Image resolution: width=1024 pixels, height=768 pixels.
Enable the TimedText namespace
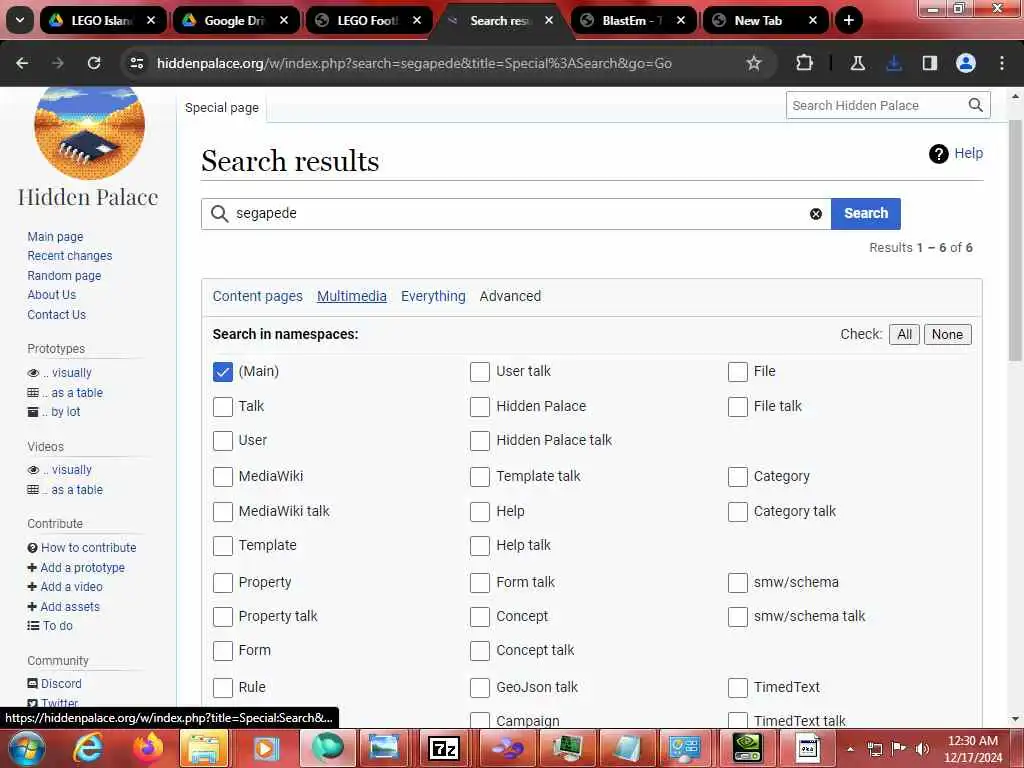[738, 687]
